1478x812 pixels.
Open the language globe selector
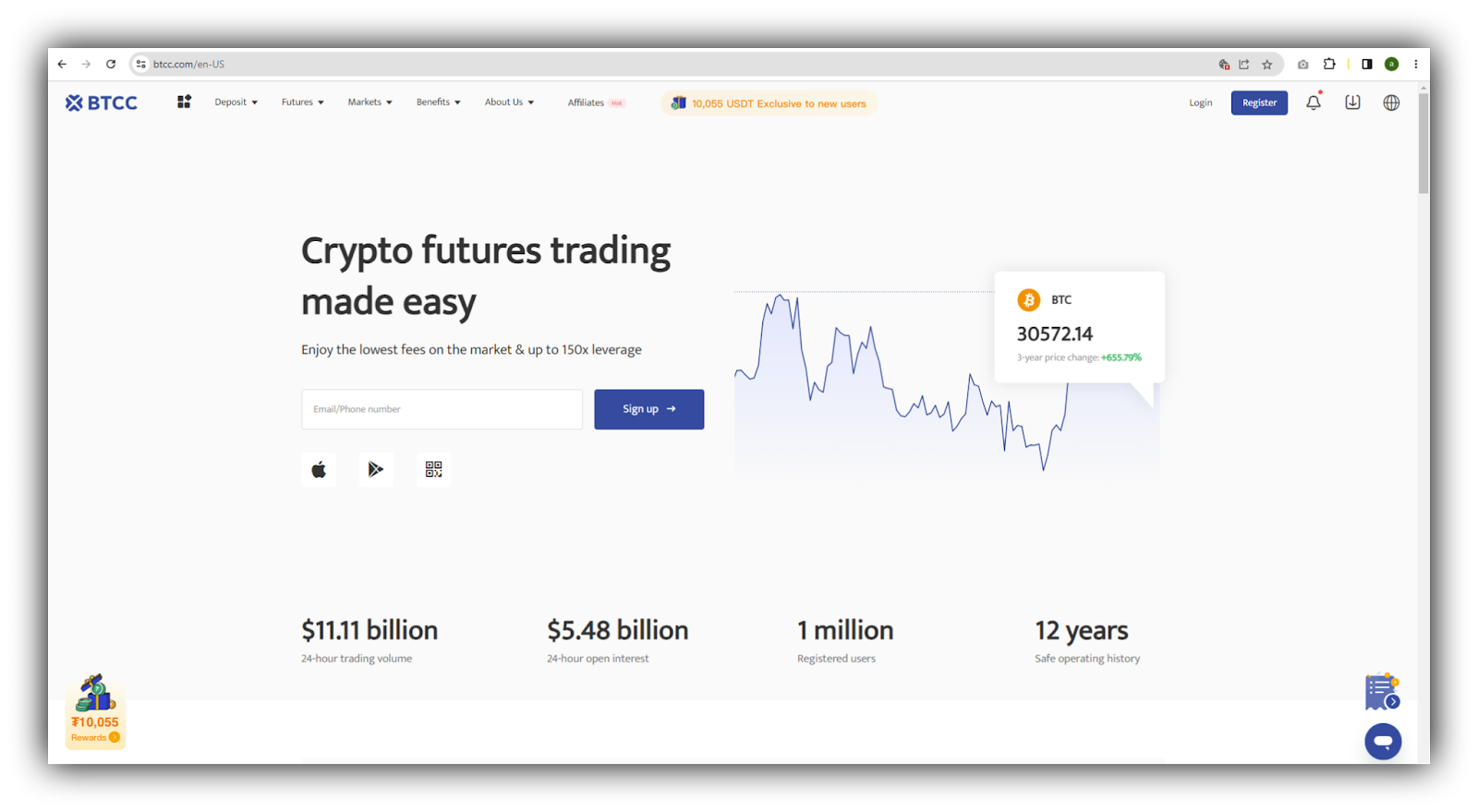pos(1391,103)
